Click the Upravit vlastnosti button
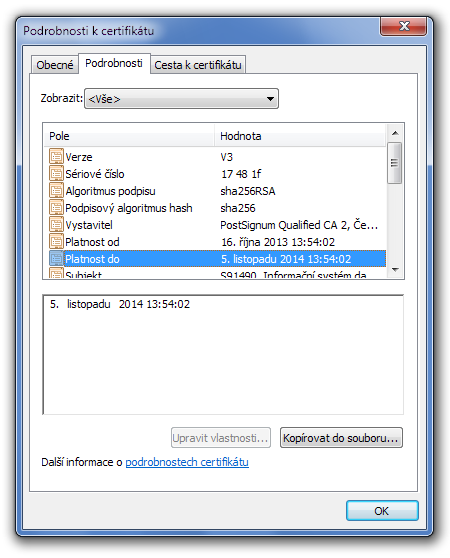This screenshot has height=558, width=450. pyautogui.click(x=221, y=438)
